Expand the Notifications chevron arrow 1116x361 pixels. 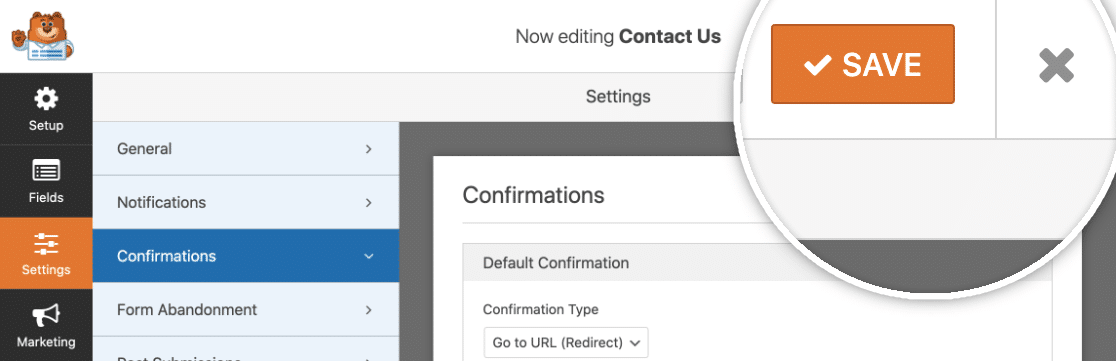pos(369,203)
